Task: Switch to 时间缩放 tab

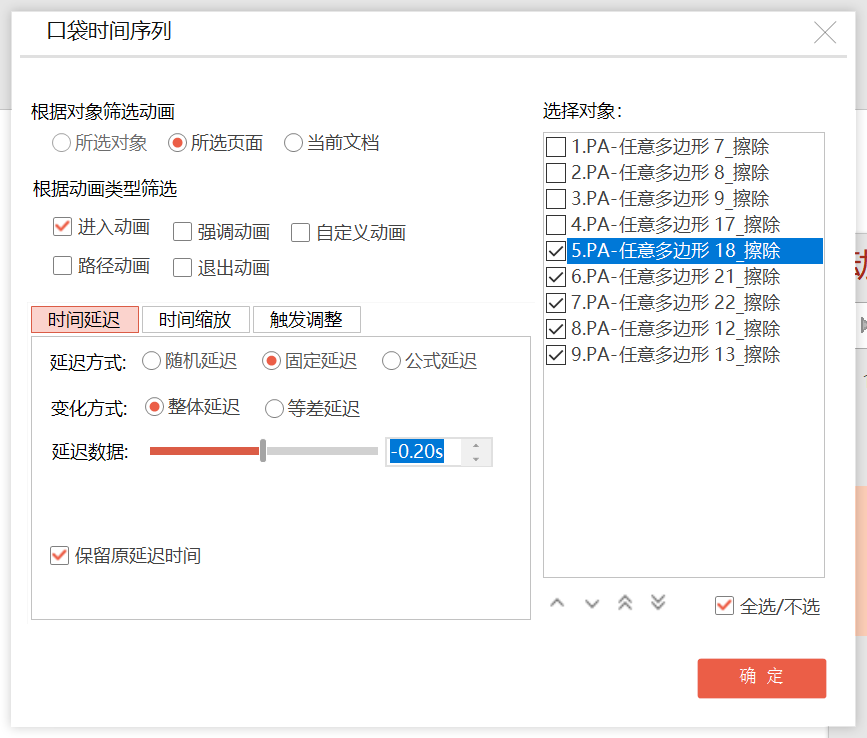Action: click(x=196, y=320)
